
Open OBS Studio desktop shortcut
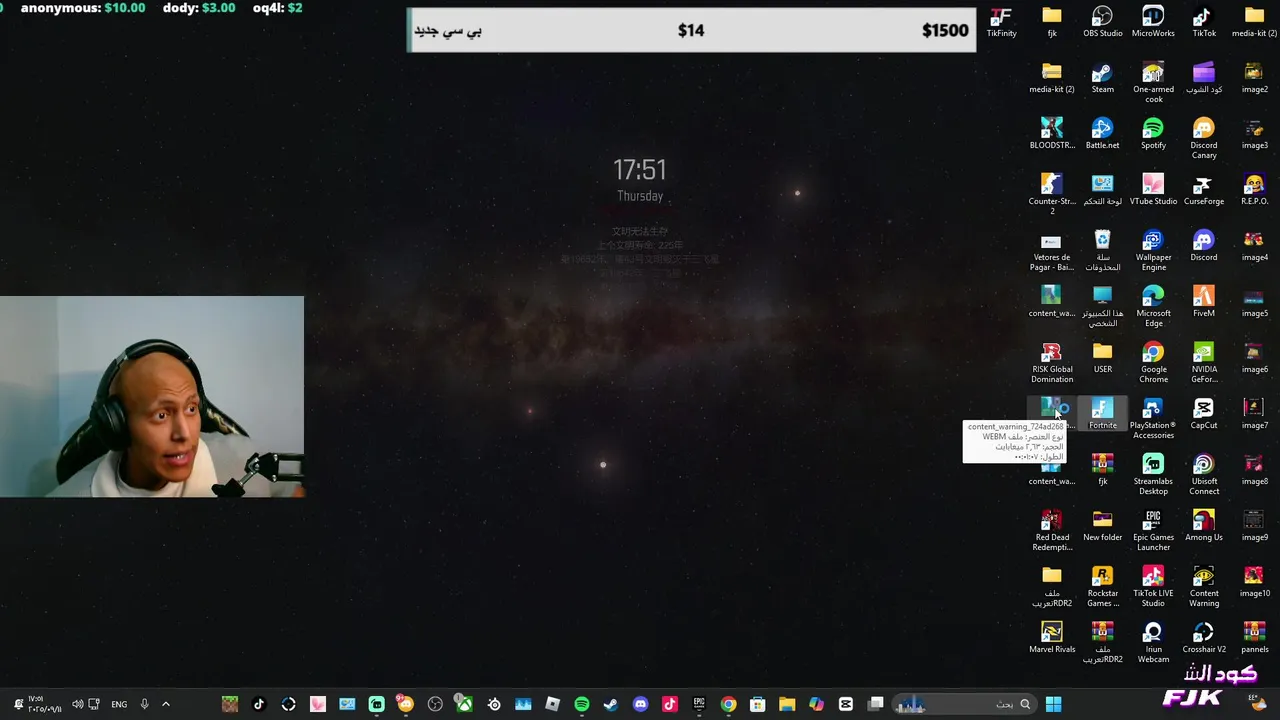coord(1102,21)
